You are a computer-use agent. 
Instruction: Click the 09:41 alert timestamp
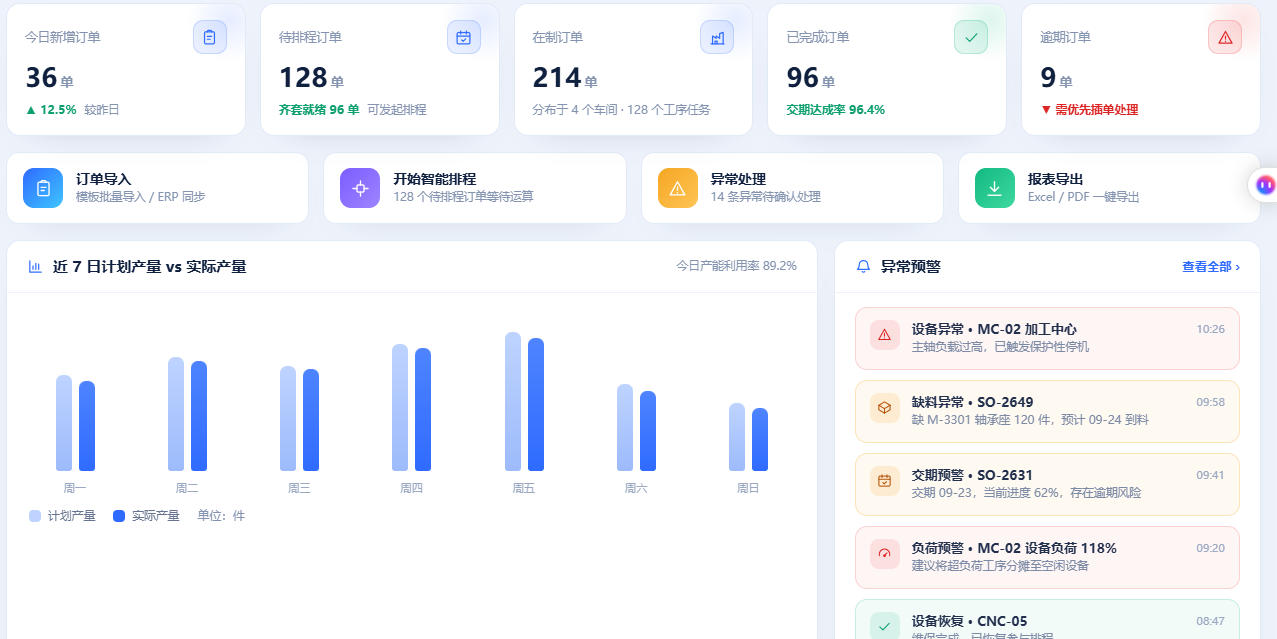1210,475
